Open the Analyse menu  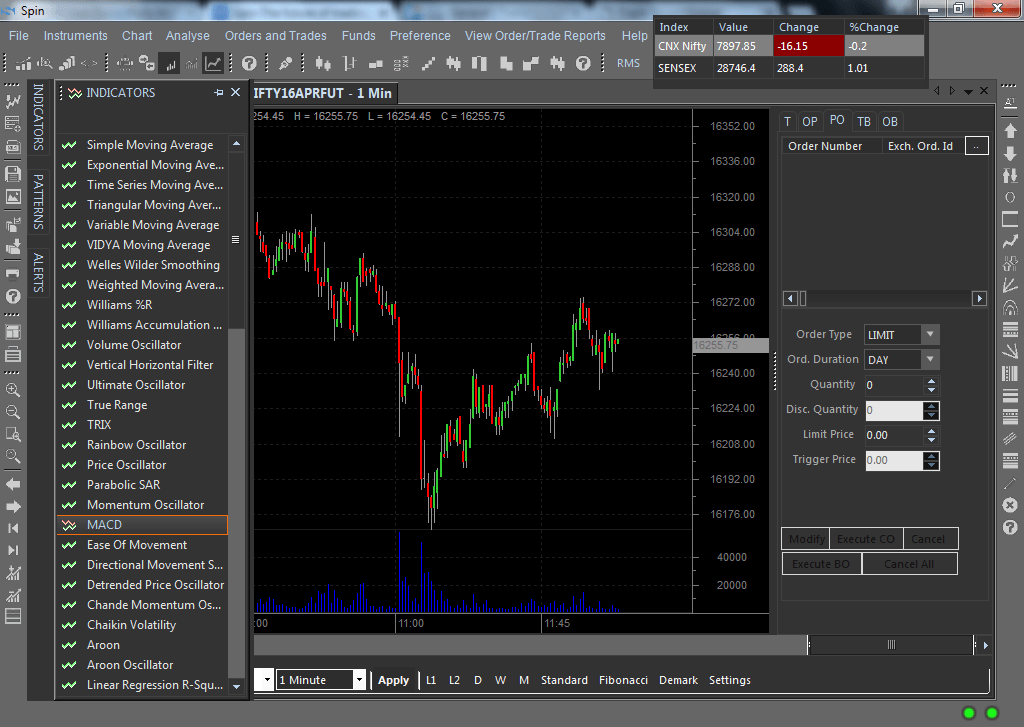pos(188,36)
